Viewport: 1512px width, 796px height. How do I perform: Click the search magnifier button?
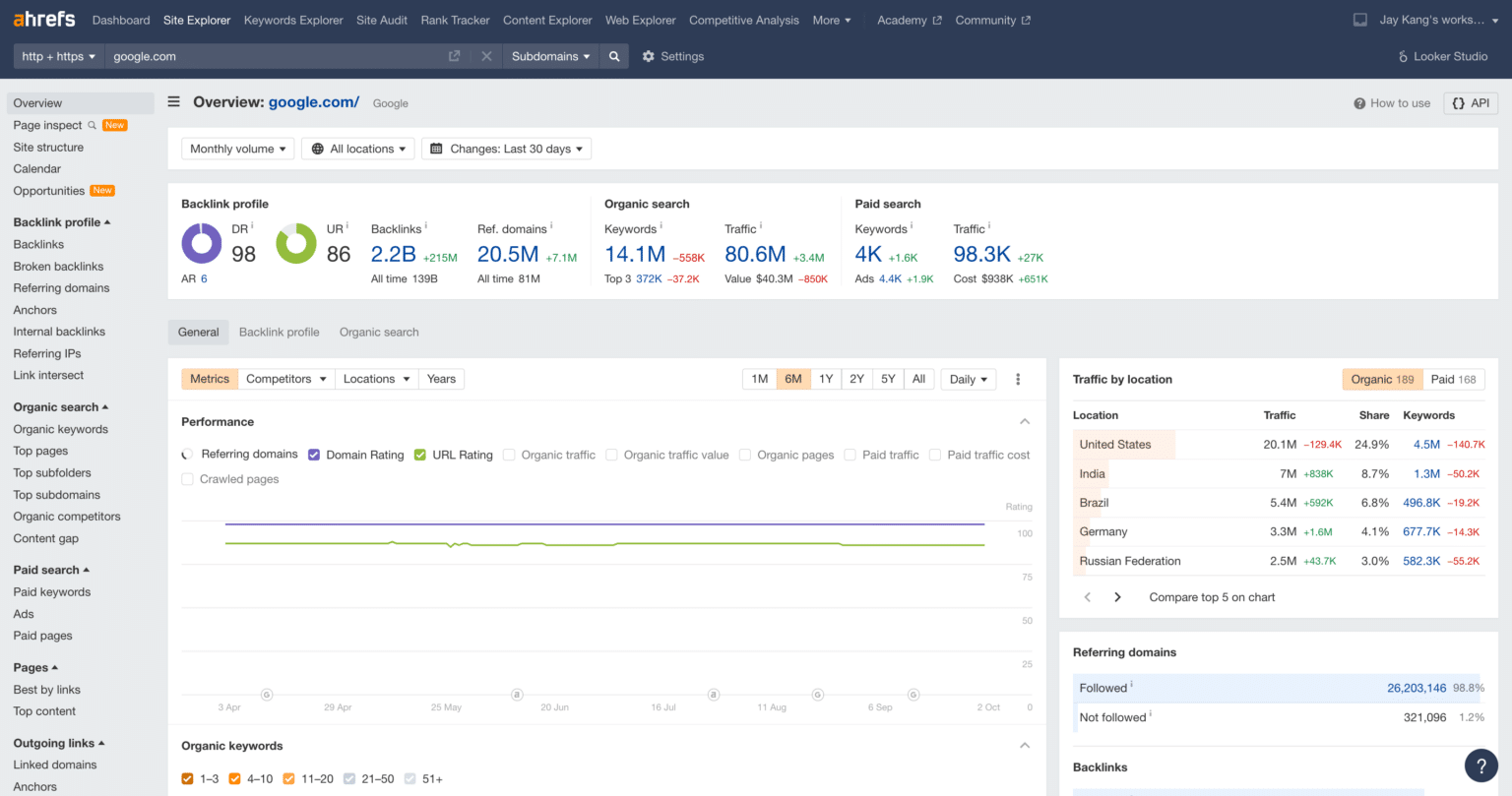614,56
